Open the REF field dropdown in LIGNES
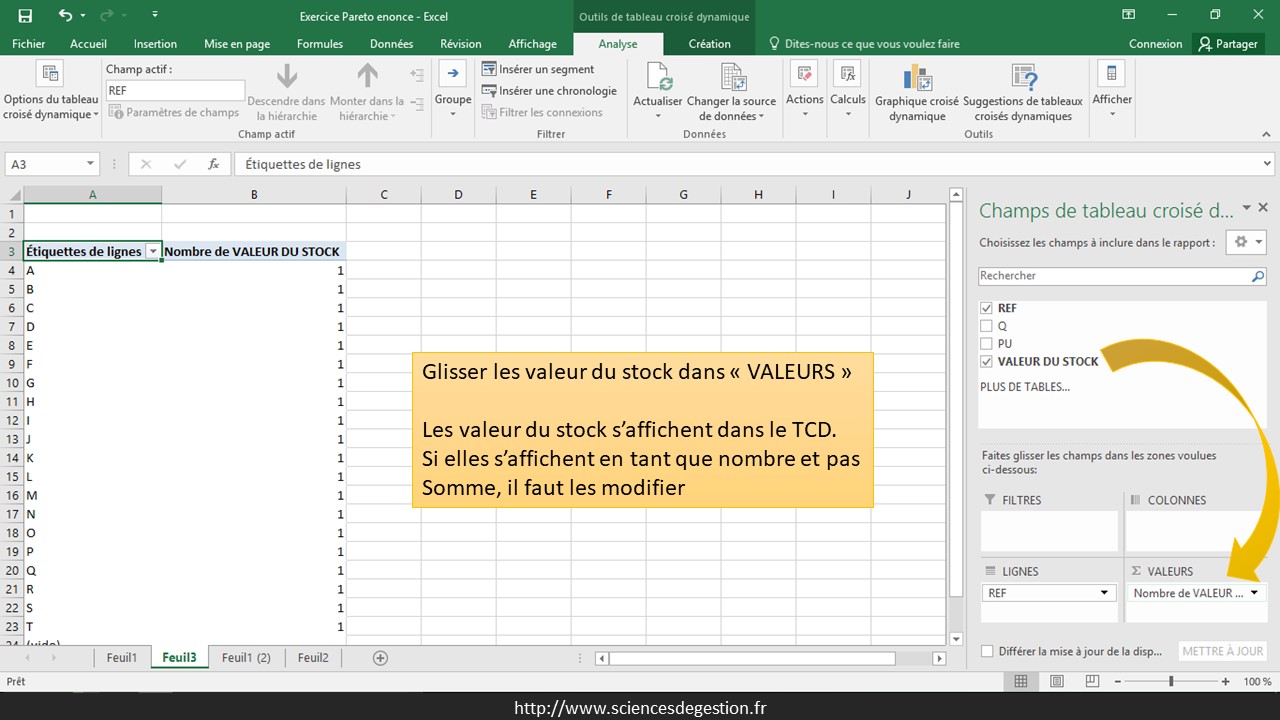The width and height of the screenshot is (1280, 720). coord(1104,593)
